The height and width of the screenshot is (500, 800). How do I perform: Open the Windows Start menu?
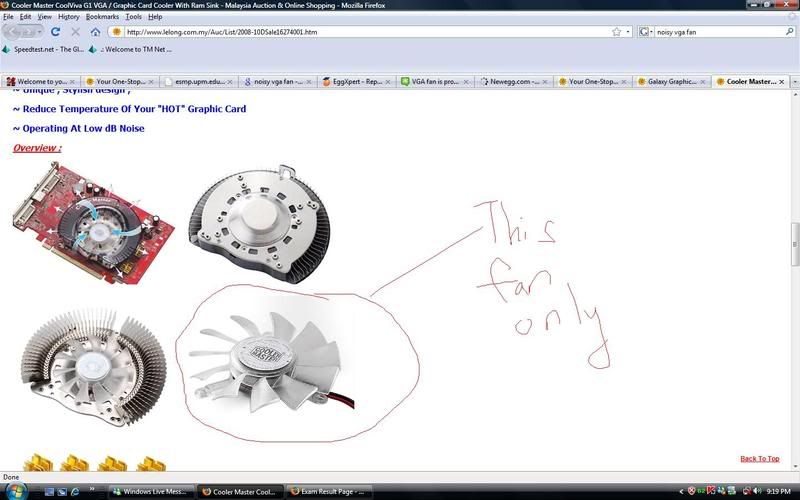tap(15, 492)
